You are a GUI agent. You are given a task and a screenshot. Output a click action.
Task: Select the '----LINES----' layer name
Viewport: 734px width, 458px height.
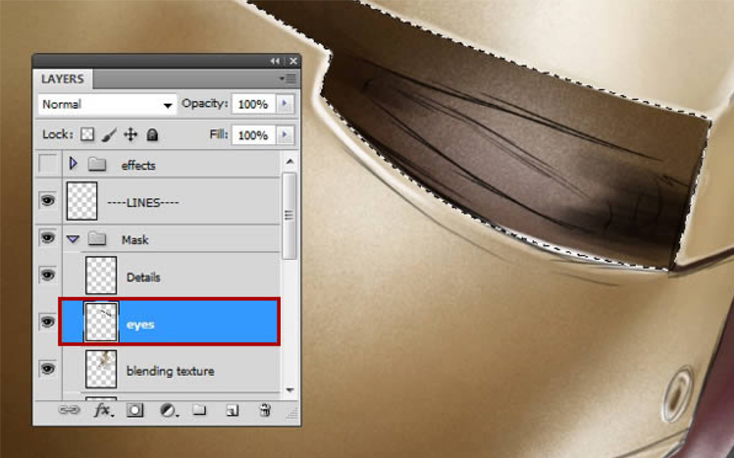[143, 203]
